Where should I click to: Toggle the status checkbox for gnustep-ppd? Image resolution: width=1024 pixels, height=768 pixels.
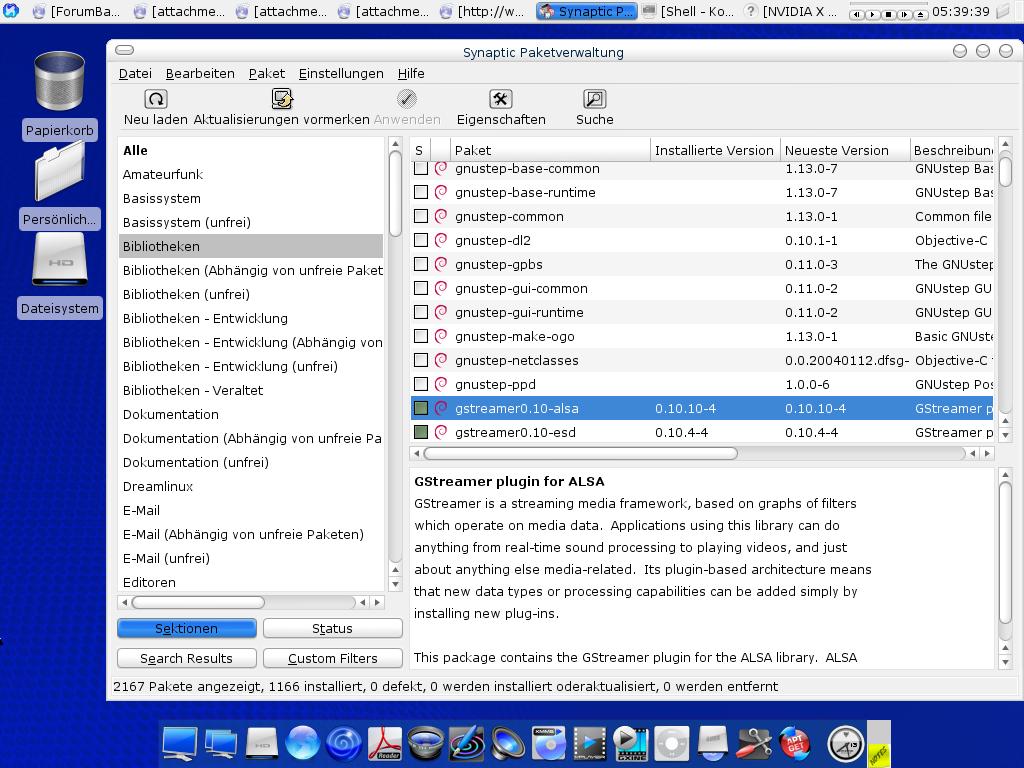click(x=421, y=384)
